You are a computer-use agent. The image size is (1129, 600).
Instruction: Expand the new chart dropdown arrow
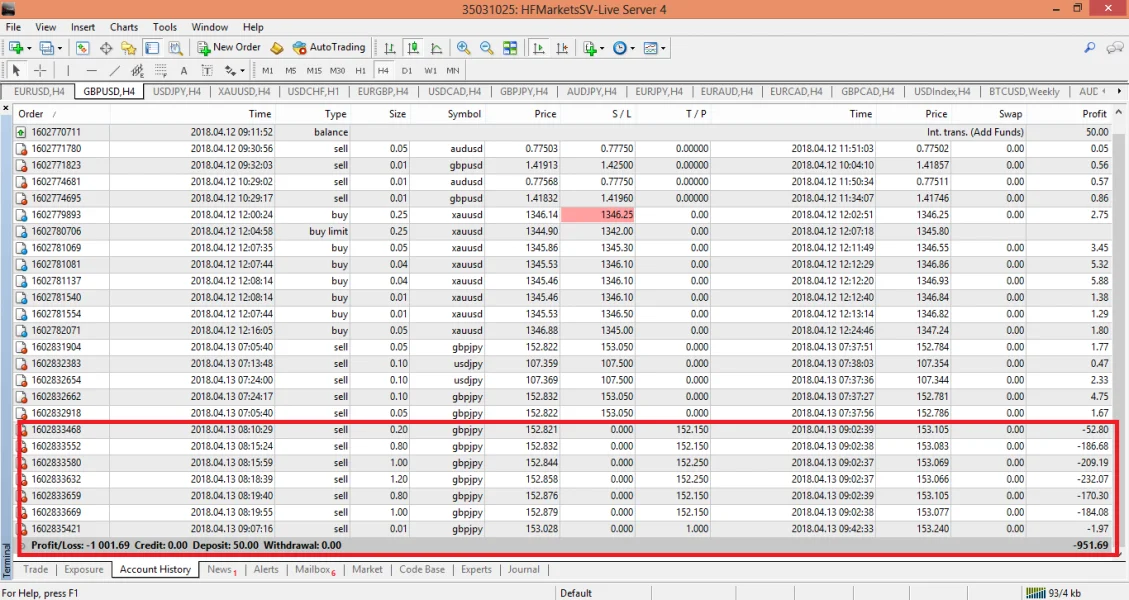tap(30, 47)
